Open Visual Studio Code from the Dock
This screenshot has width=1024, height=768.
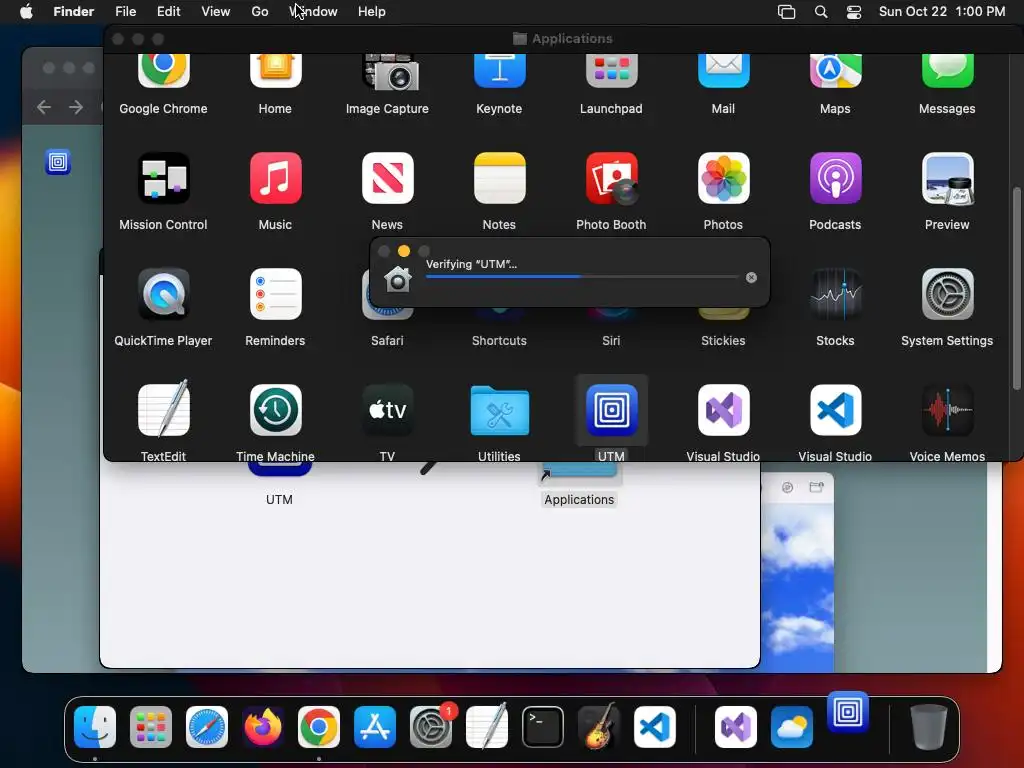click(x=655, y=726)
